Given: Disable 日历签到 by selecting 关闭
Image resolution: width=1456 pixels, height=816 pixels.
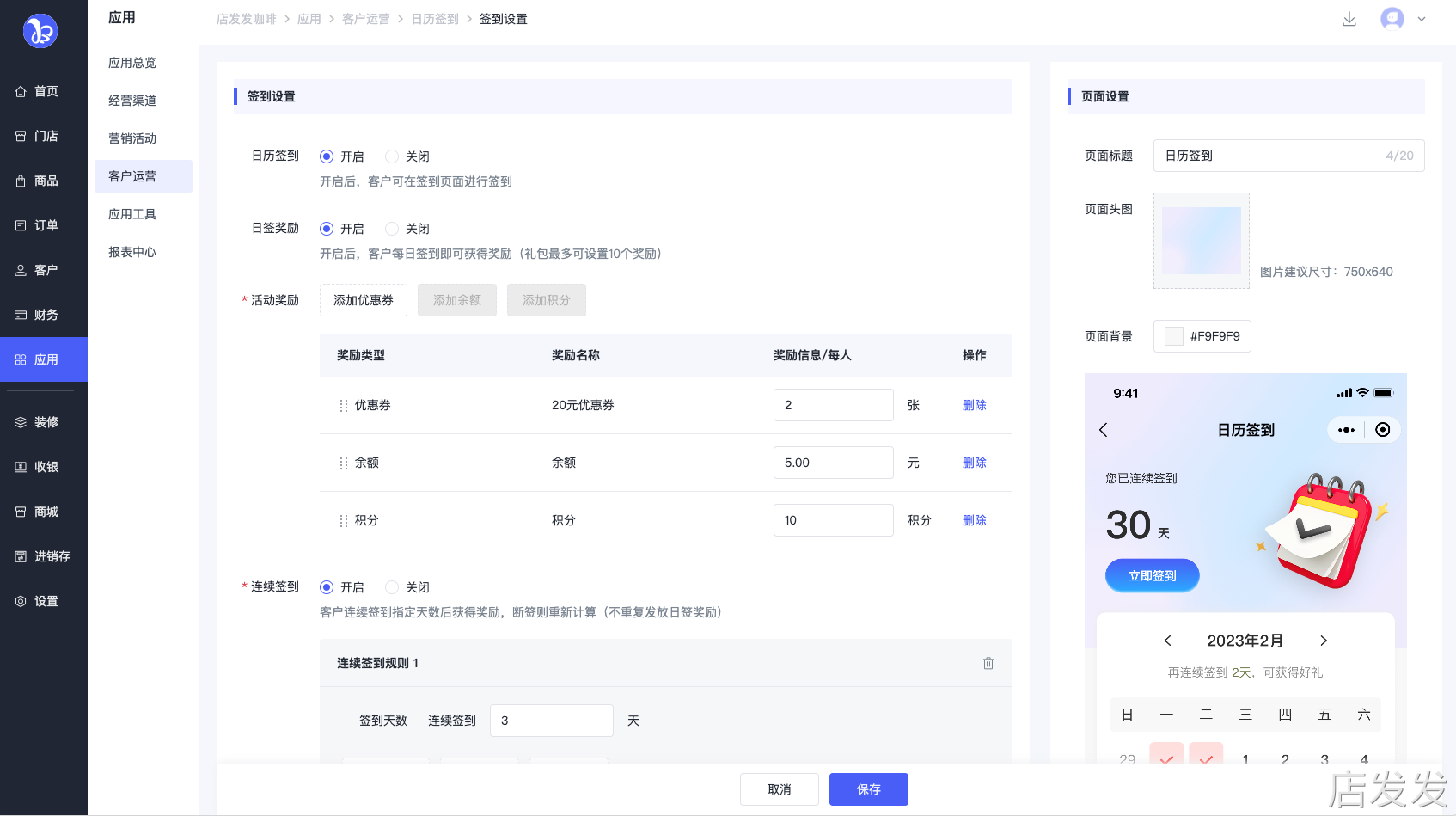Looking at the screenshot, I should click(392, 156).
